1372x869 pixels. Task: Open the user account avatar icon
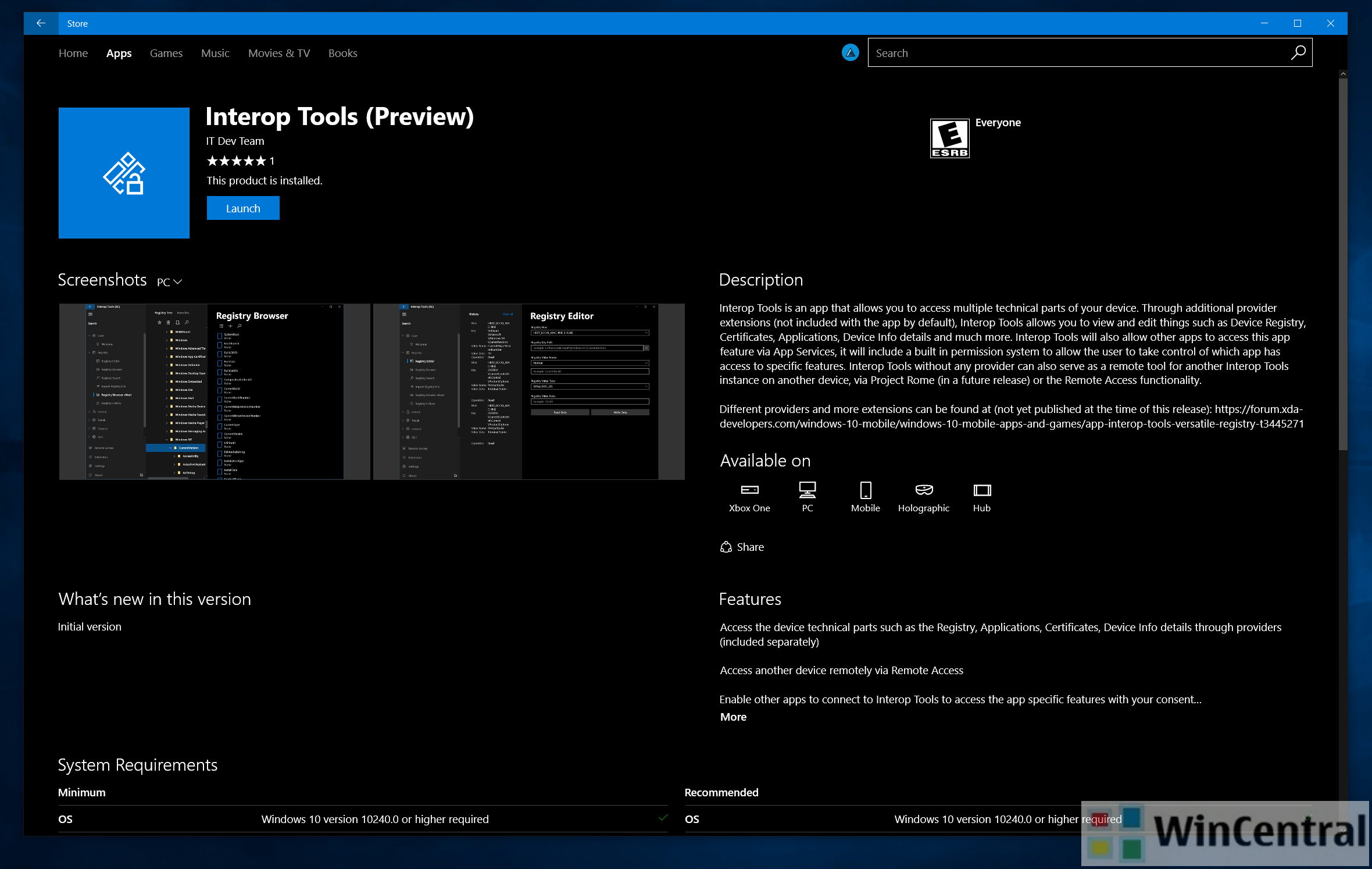point(850,53)
